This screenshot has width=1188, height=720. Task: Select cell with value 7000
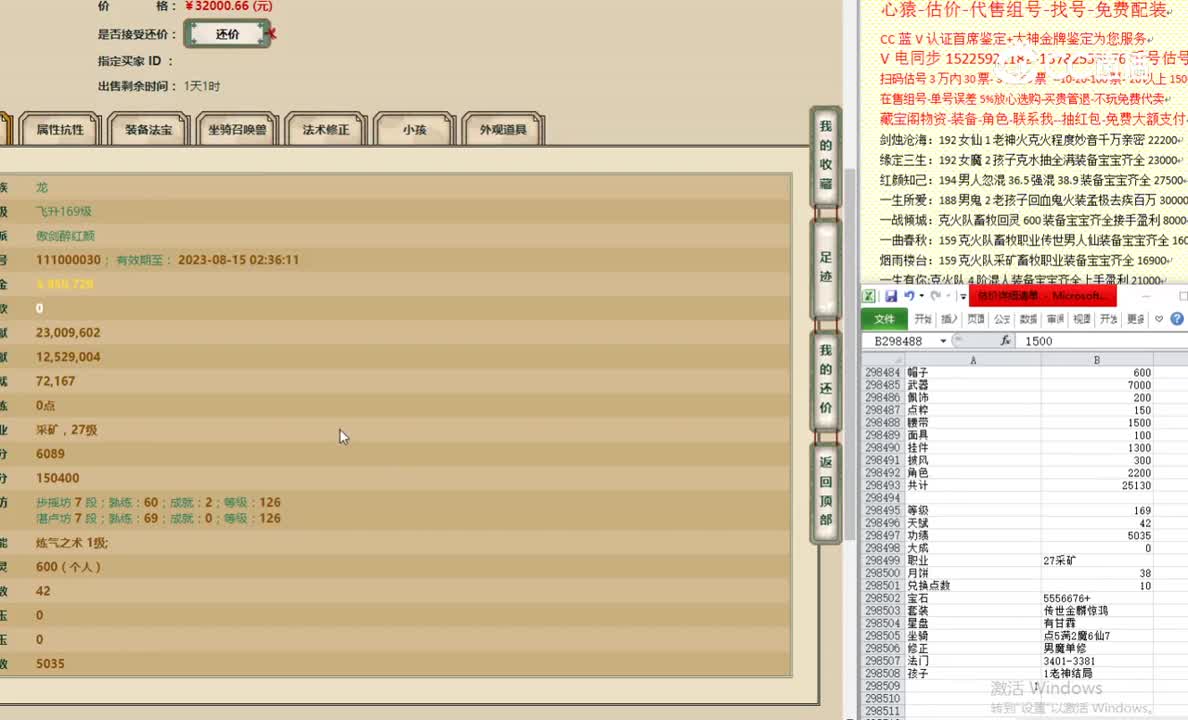[x=1097, y=385]
